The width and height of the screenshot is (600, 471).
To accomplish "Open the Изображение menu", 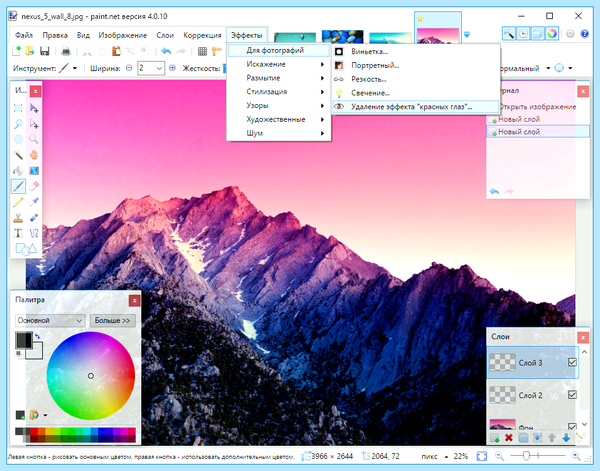I will pyautogui.click(x=123, y=35).
